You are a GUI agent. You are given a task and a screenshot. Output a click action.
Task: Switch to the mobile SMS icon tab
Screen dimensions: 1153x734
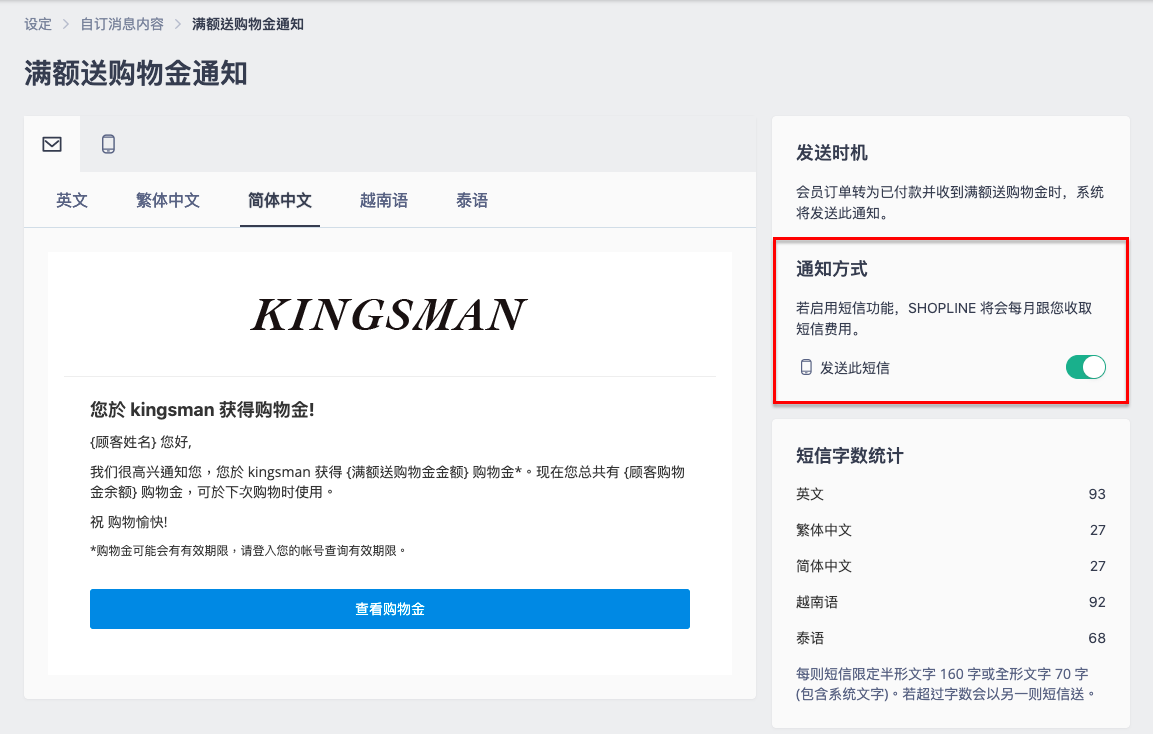click(108, 144)
